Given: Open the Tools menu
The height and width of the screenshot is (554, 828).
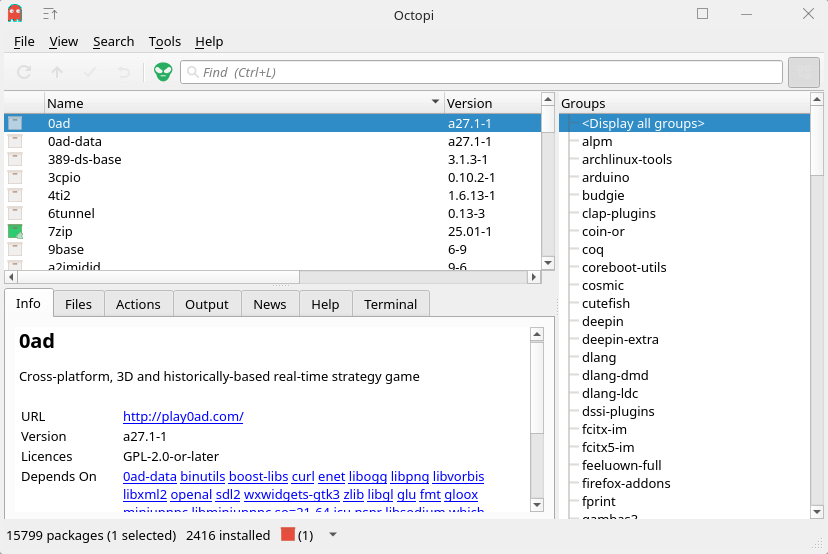Looking at the screenshot, I should (165, 42).
